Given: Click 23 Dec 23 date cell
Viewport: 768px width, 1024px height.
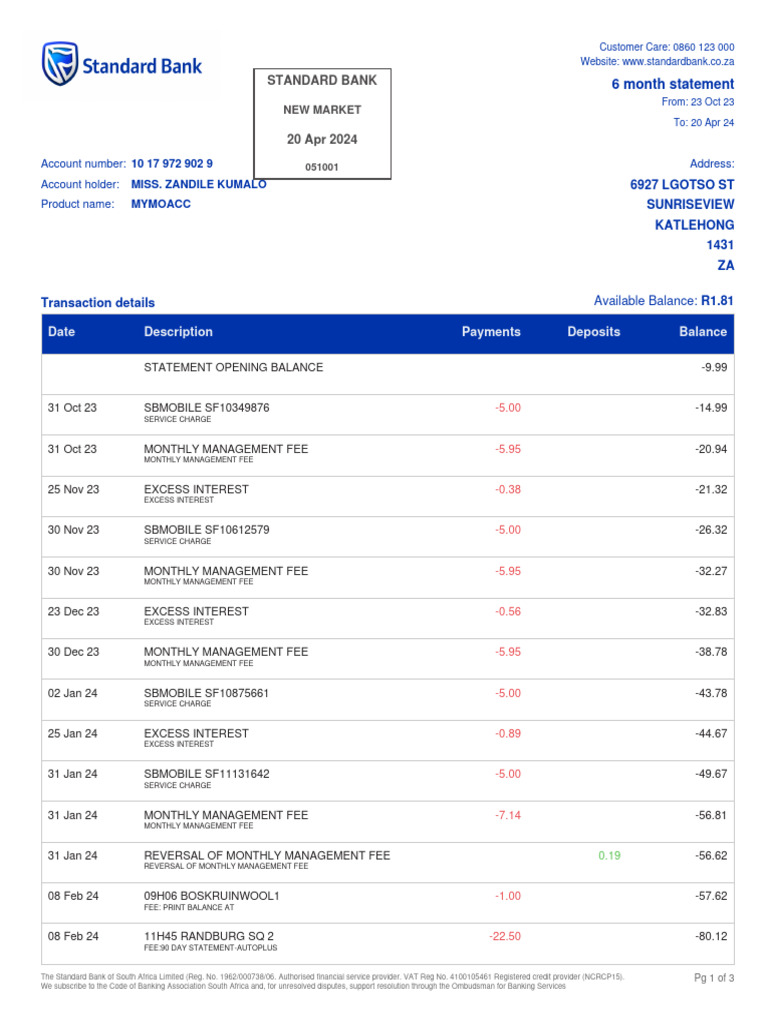Looking at the screenshot, I should click(x=73, y=612).
